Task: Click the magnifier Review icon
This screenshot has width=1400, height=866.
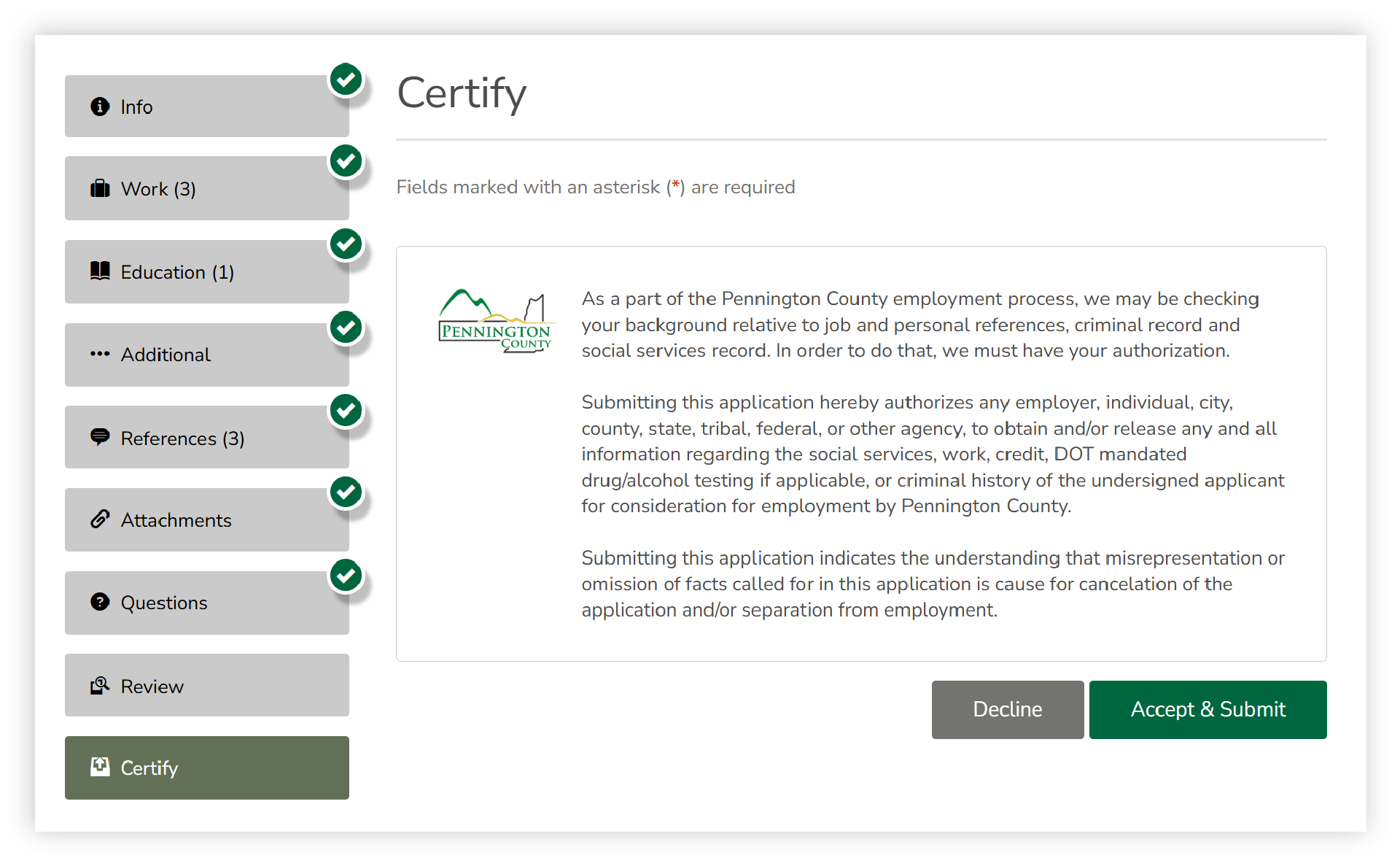Action: pos(100,686)
